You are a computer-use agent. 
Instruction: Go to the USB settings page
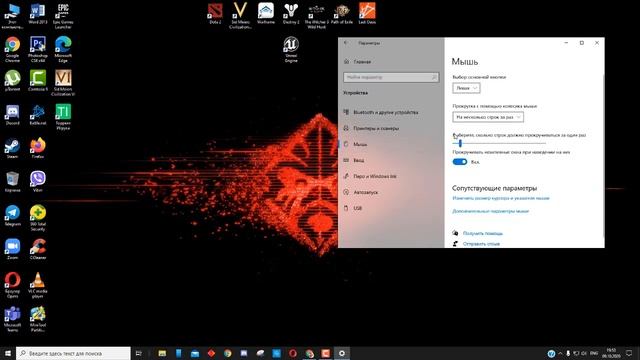[x=391, y=208]
